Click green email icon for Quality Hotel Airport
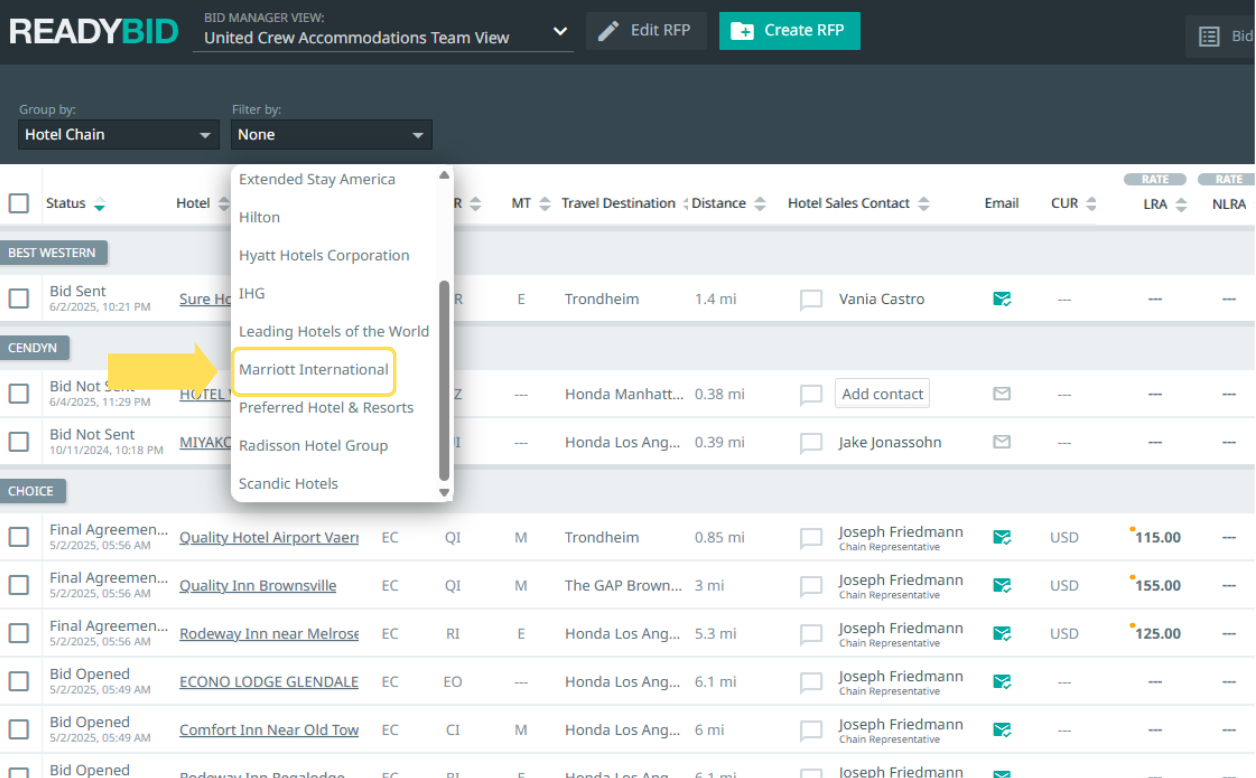Screen dimensions: 1256x778 1001,538
